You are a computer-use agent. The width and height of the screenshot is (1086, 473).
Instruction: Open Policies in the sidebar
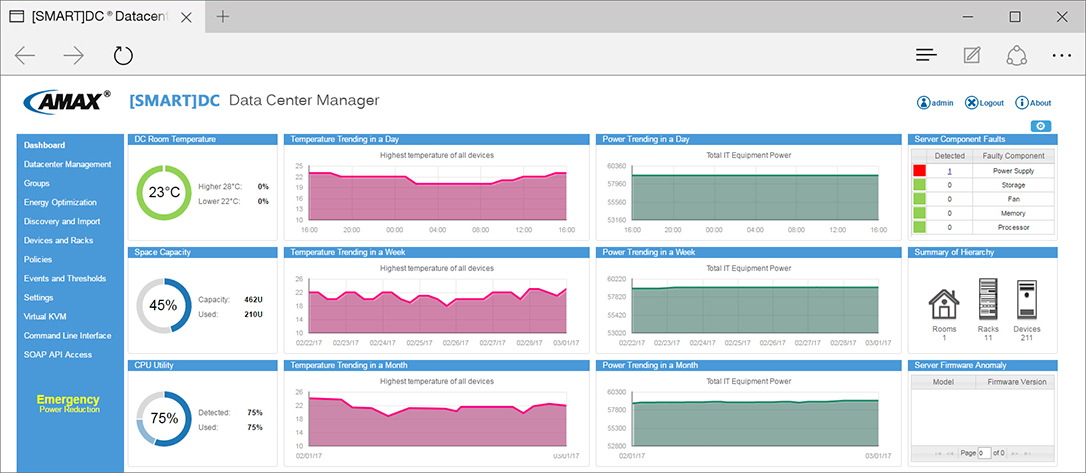[x=38, y=259]
